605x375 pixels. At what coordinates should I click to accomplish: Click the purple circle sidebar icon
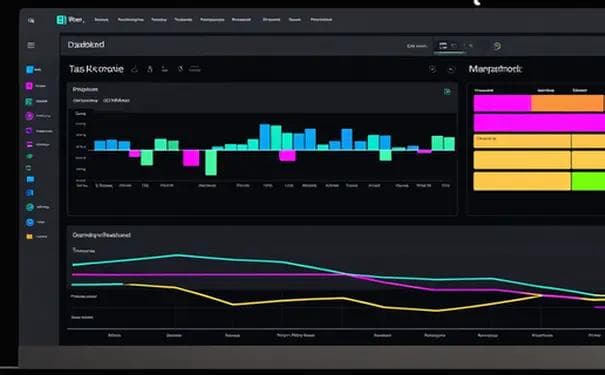click(x=29, y=116)
